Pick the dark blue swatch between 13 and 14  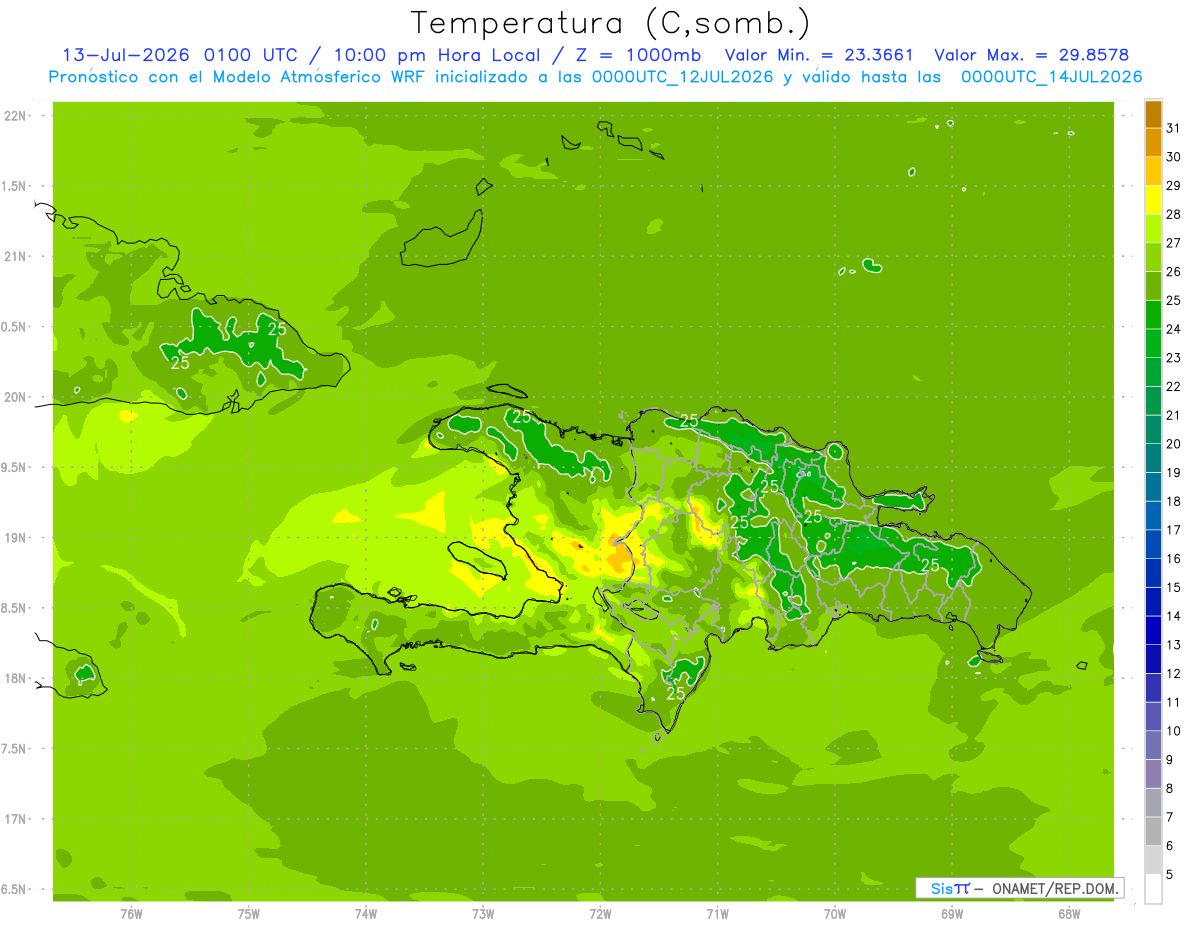(x=1153, y=630)
